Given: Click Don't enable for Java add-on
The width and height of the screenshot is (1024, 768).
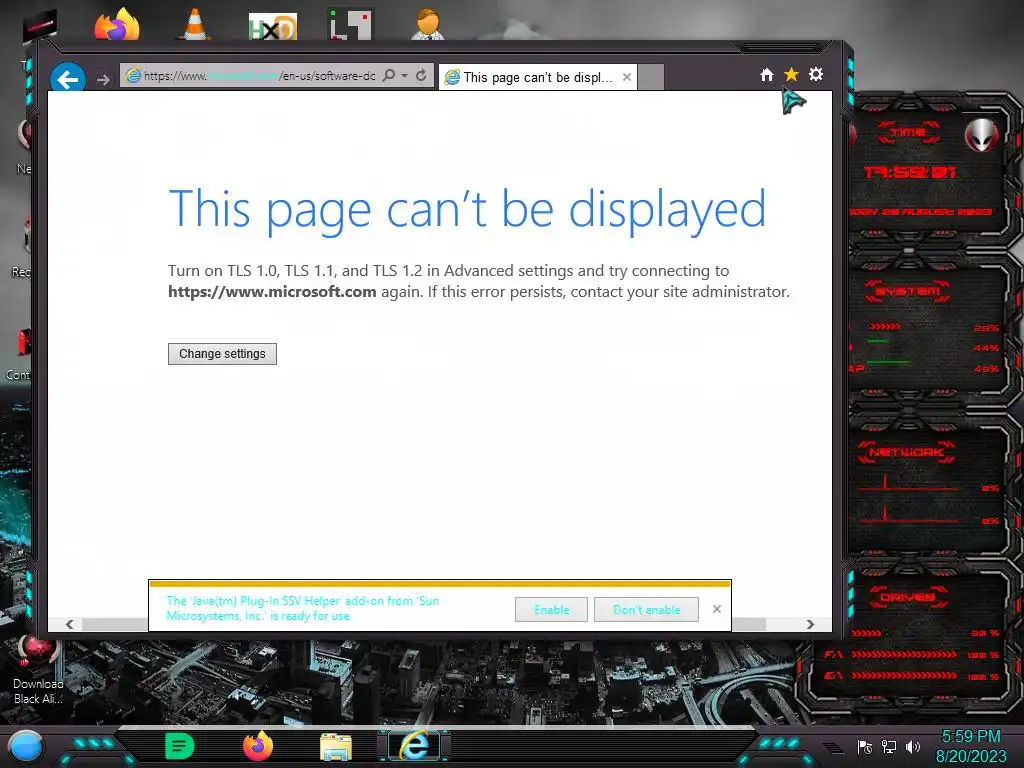Looking at the screenshot, I should [647, 610].
